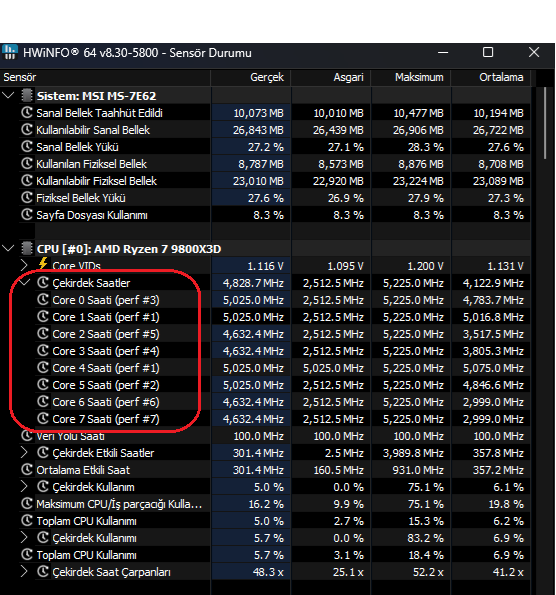Click clock icon of Kullanılabilir Fiziksel Bellek
Viewport: 556px width, 595px height.
tap(27, 181)
